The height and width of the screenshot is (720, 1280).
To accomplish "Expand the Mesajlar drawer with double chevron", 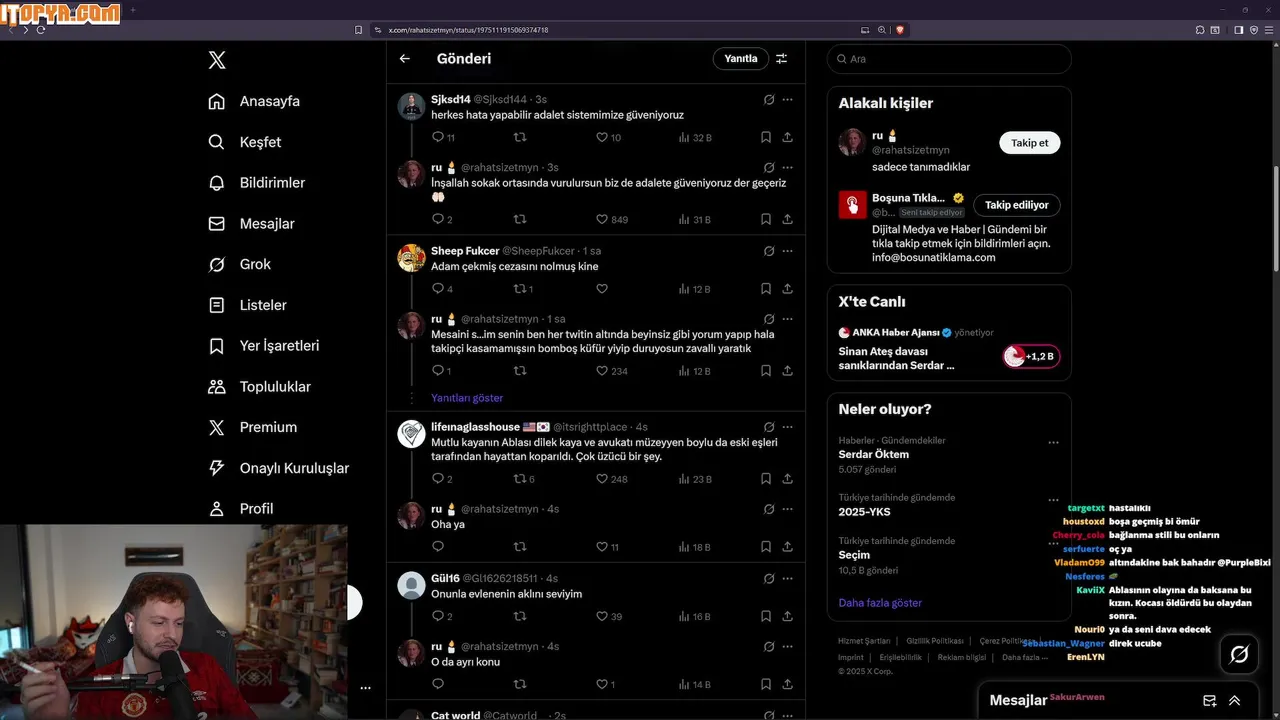I will point(1235,701).
